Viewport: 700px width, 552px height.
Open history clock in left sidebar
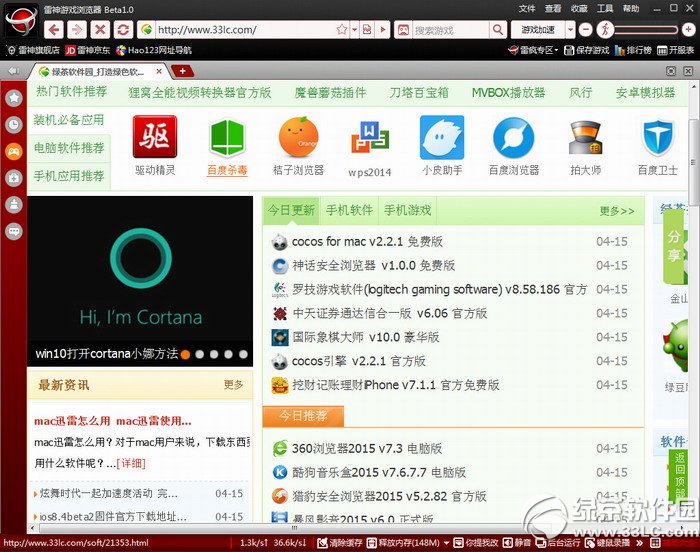14,125
